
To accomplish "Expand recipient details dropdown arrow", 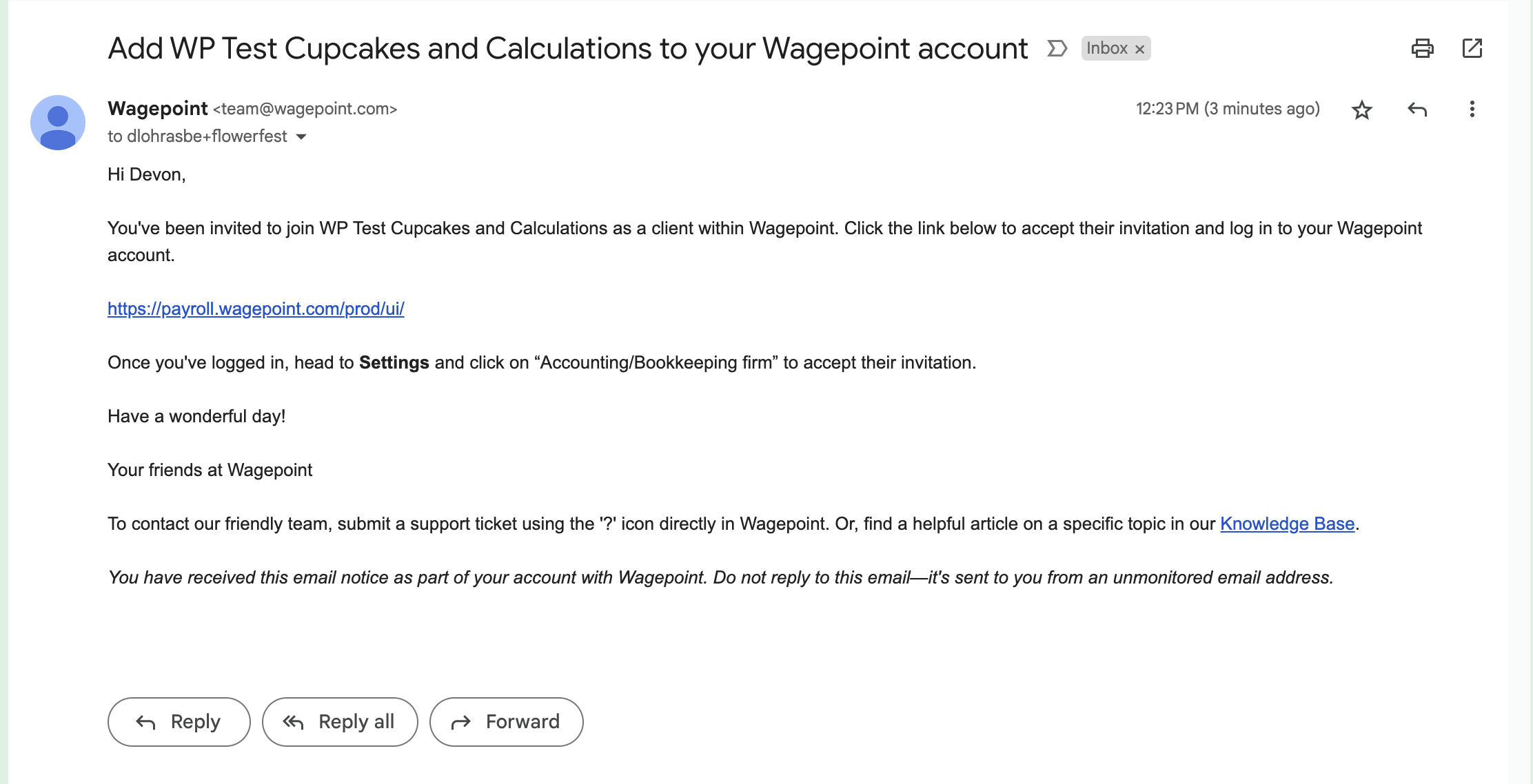I will [x=301, y=136].
